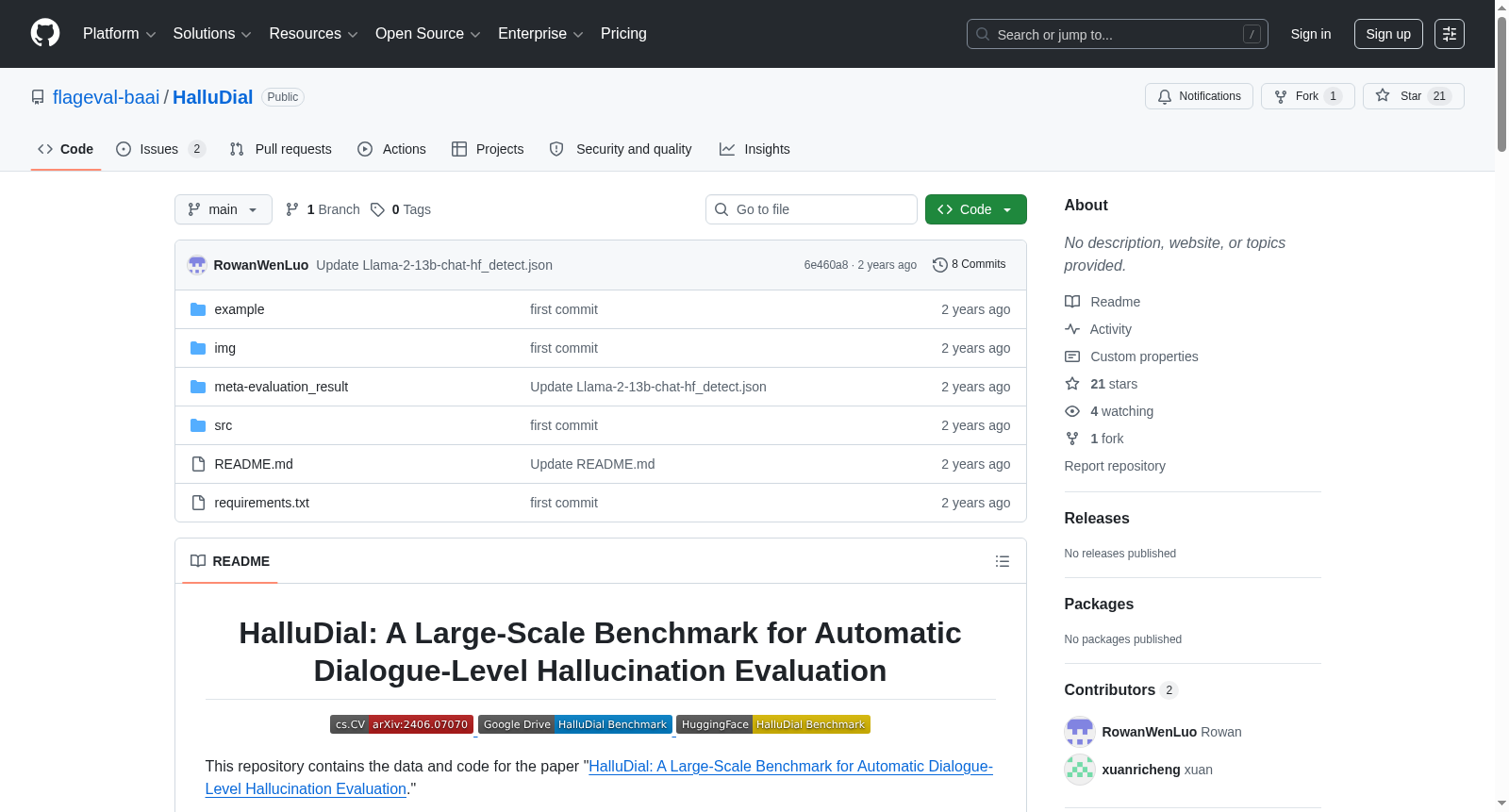Open the arXiv:2406.07070 badge
This screenshot has width=1509, height=812.
tap(402, 724)
